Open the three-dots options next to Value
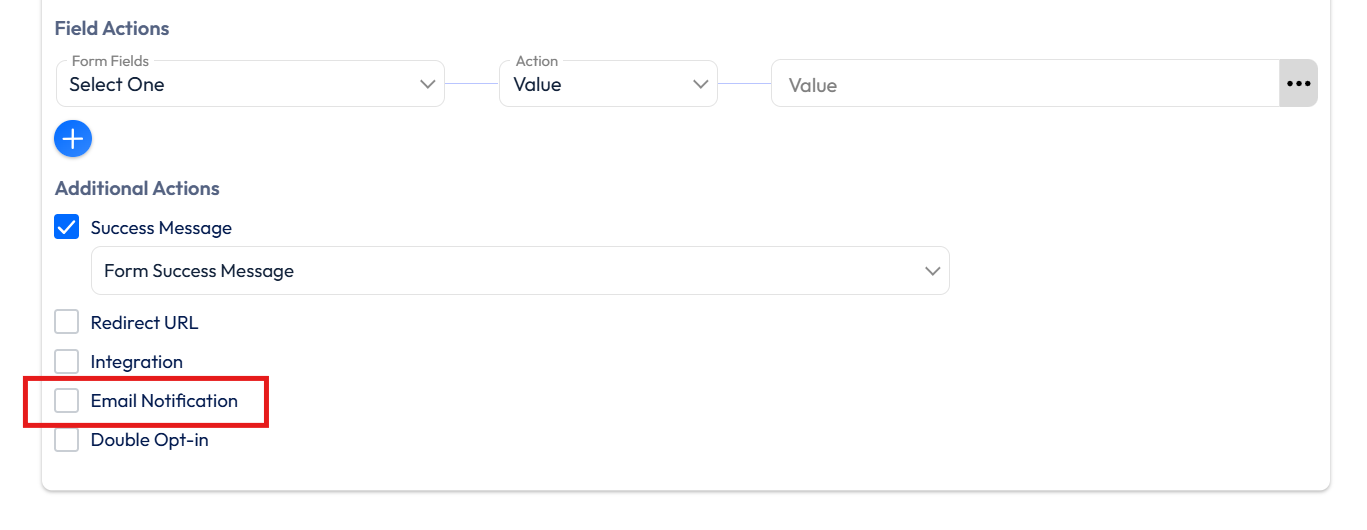The width and height of the screenshot is (1367, 530). tap(1298, 84)
